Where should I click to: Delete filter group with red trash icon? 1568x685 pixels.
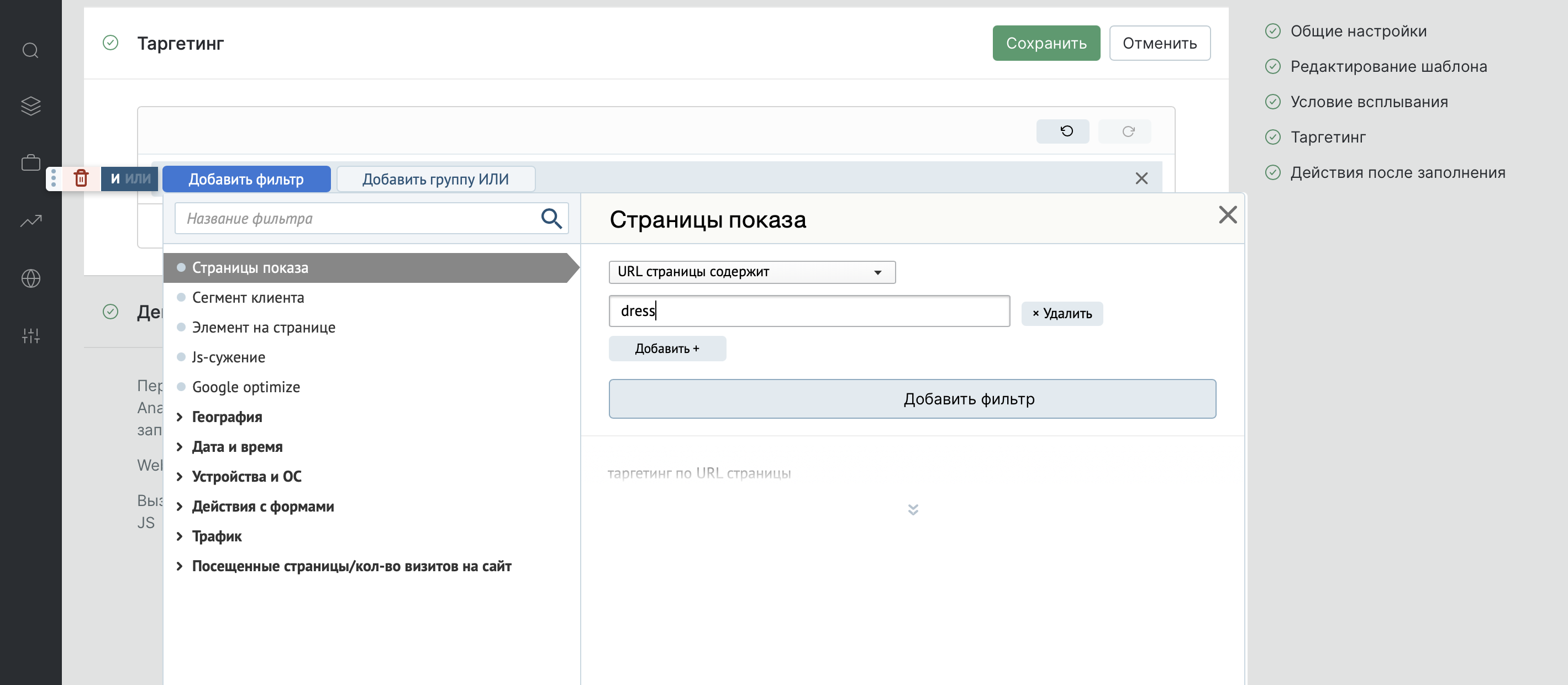(x=81, y=178)
